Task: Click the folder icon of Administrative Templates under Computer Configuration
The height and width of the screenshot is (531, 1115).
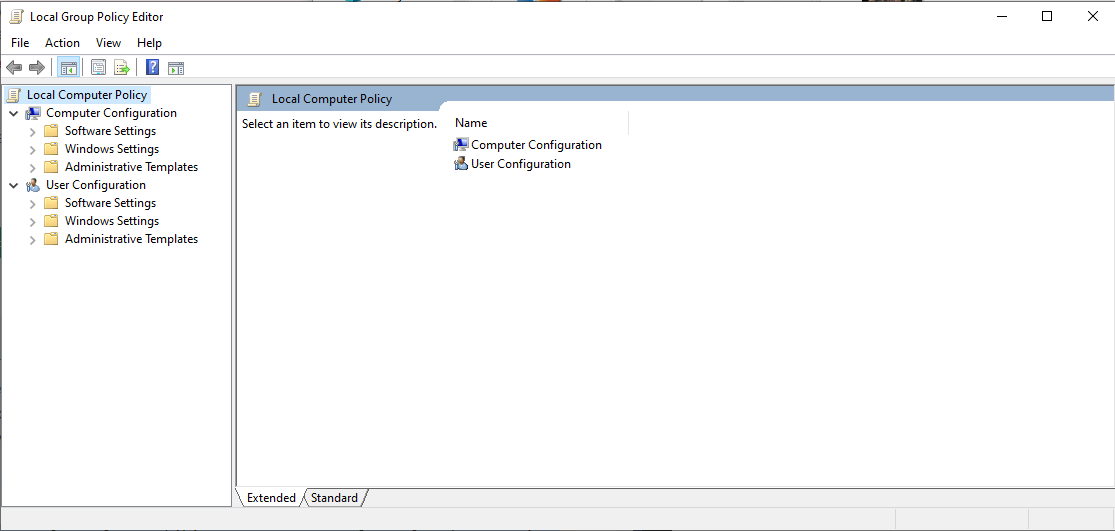Action: (x=50, y=167)
